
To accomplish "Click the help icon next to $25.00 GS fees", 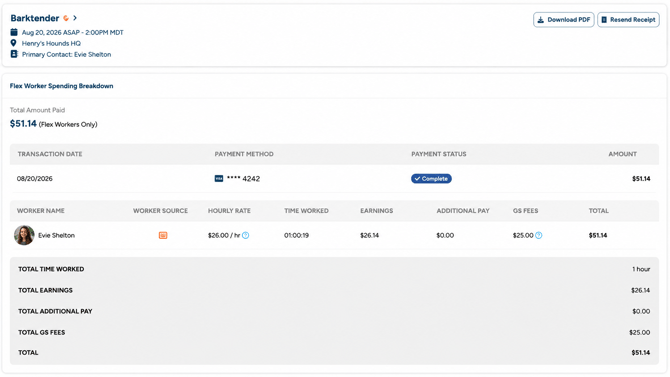I will (539, 236).
